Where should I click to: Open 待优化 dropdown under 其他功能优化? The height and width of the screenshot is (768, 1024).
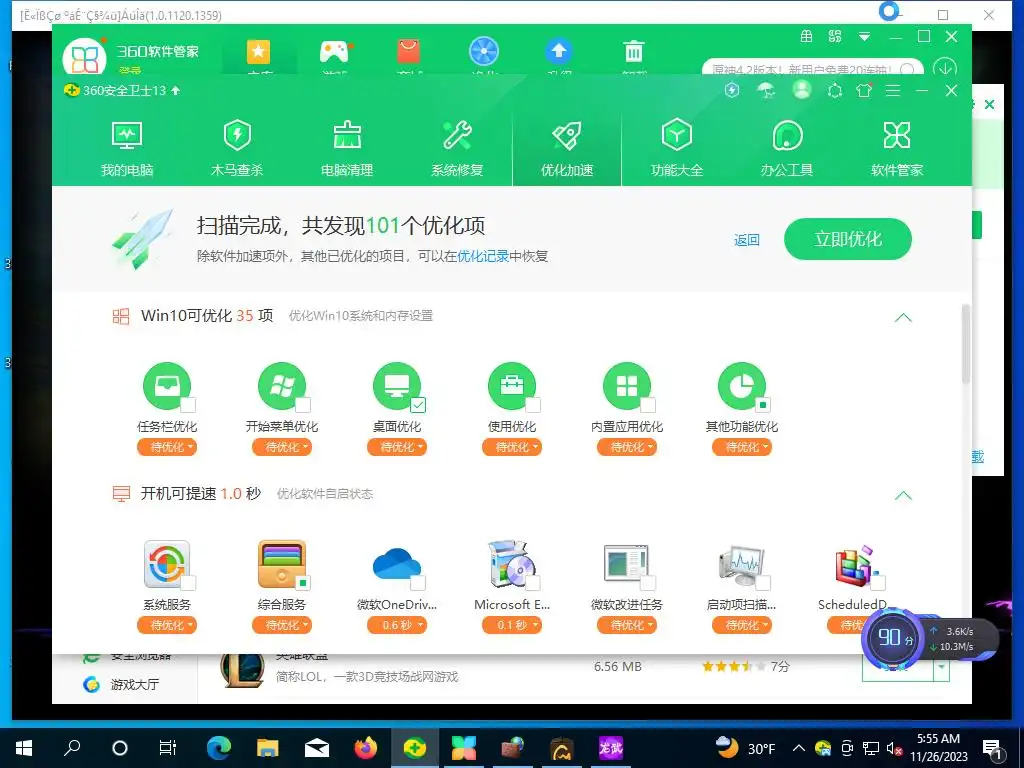coord(742,447)
